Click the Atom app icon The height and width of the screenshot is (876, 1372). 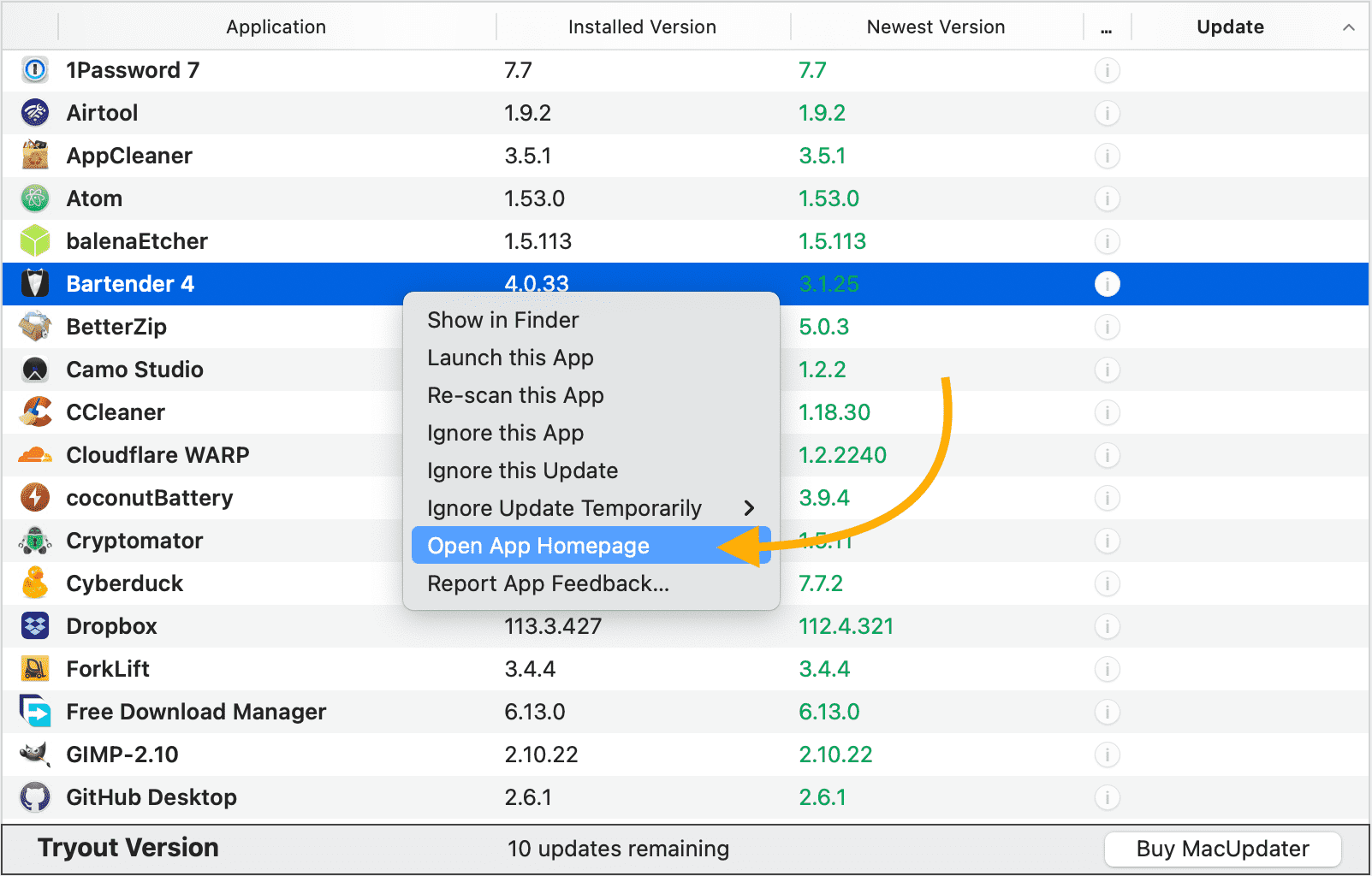click(35, 198)
